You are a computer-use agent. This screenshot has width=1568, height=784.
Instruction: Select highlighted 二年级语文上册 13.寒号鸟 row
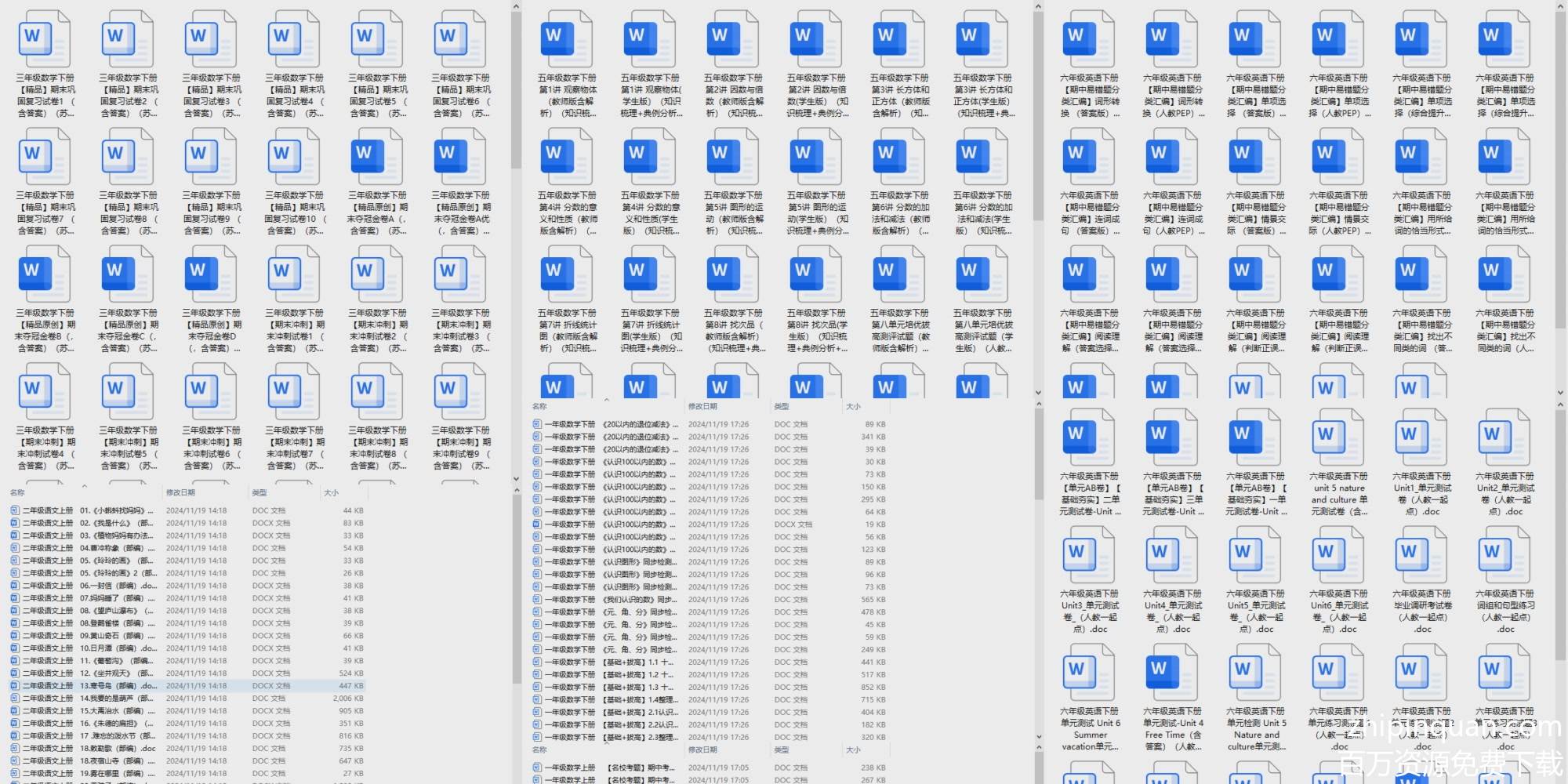click(118, 686)
